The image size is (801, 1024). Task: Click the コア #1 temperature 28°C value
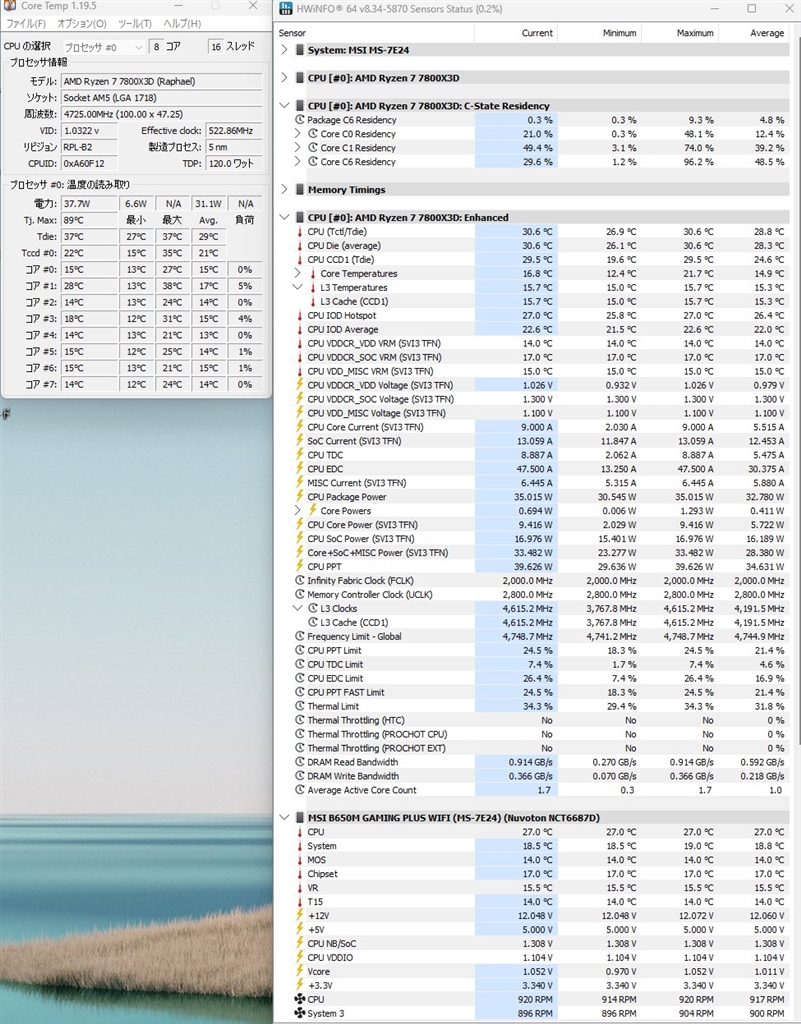point(89,286)
